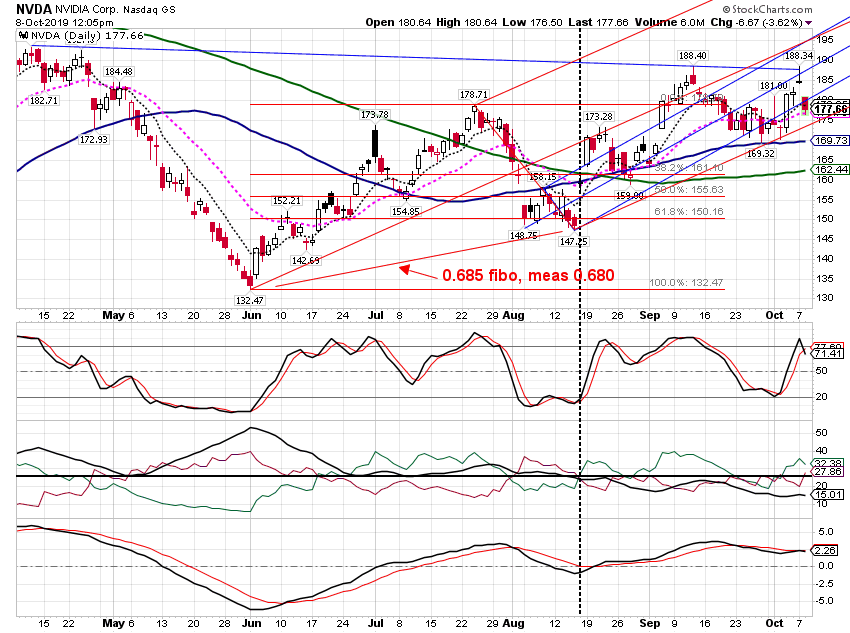Select the 154.85 low label
This screenshot has width=850, height=633.
[405, 211]
